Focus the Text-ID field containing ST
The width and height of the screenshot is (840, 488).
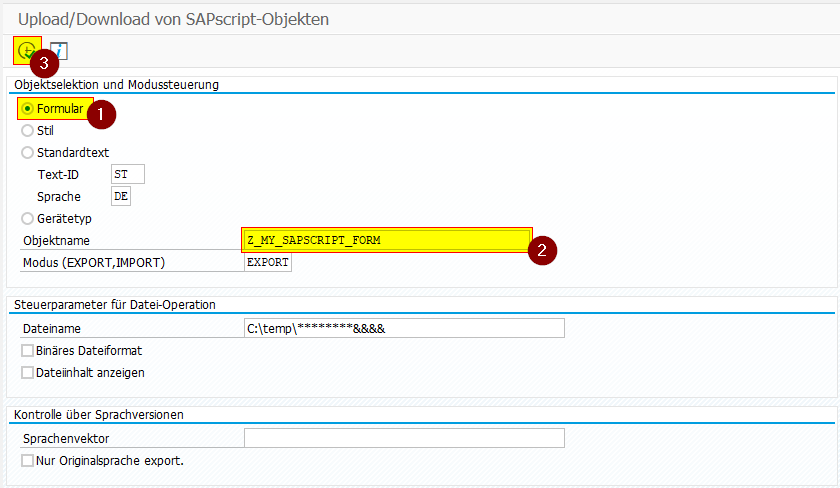pyautogui.click(x=128, y=175)
